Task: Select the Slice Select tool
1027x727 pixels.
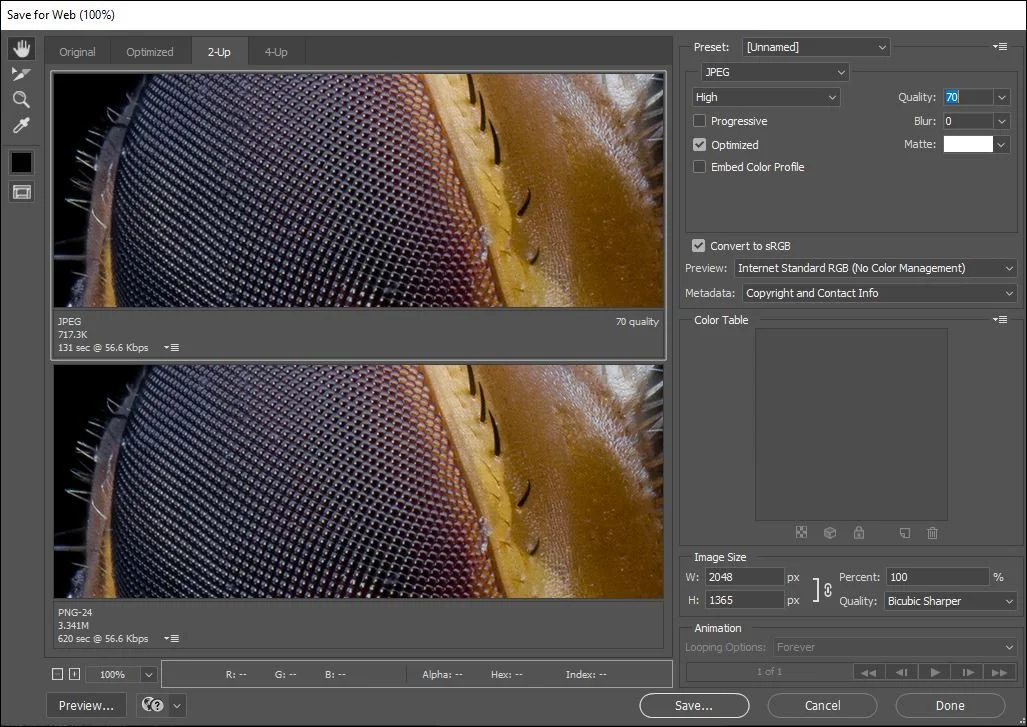Action: (x=21, y=73)
